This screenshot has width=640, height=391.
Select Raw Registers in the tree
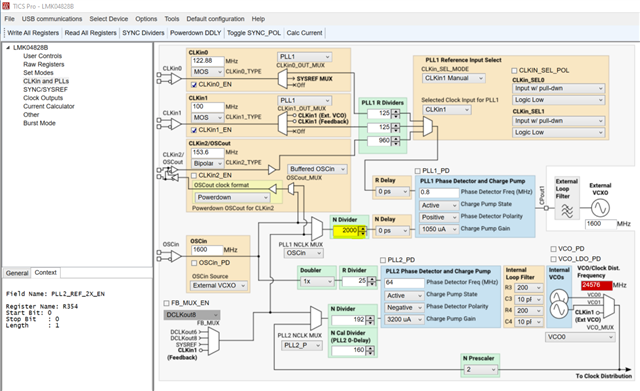pyautogui.click(x=44, y=64)
